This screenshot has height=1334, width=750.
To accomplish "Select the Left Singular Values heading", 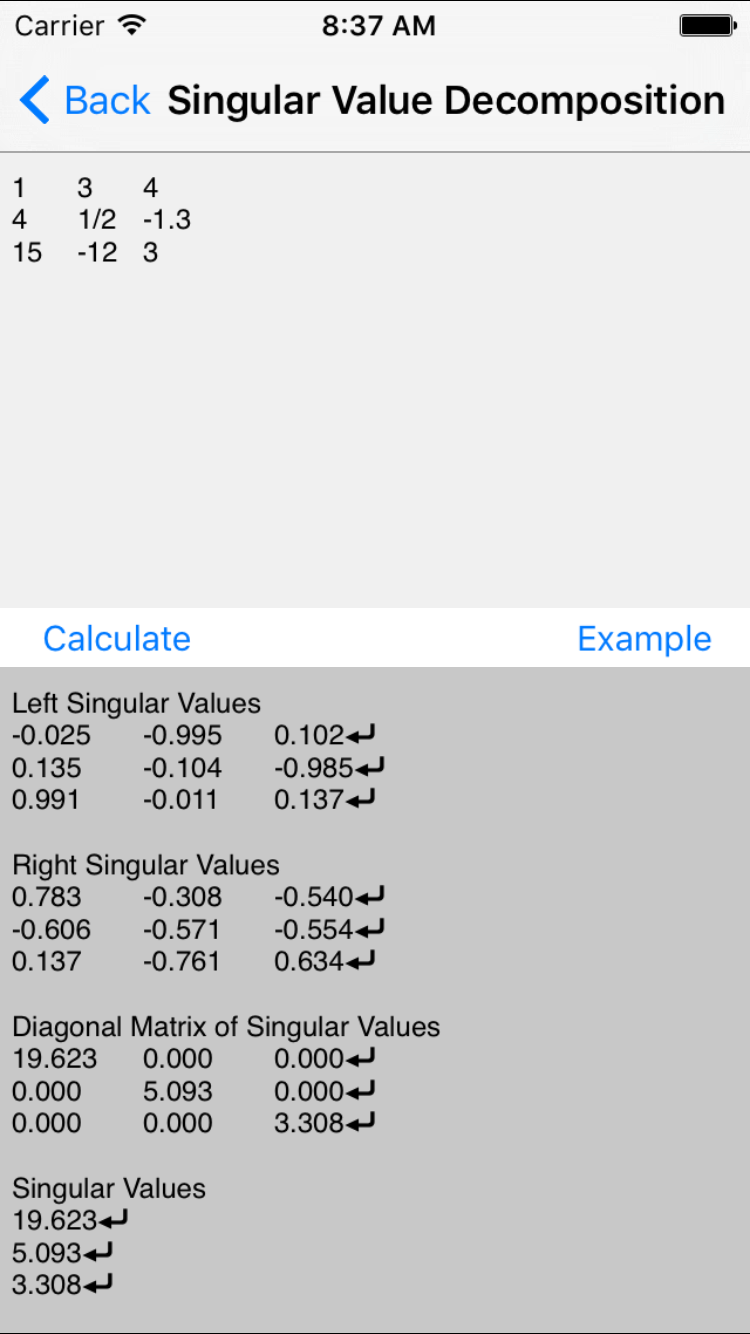I will (136, 703).
